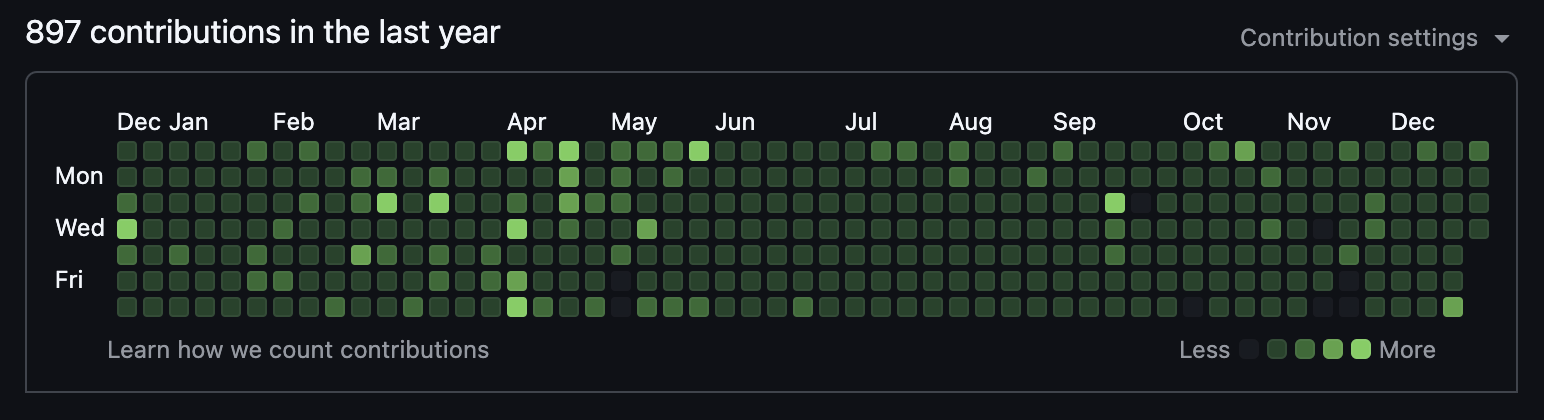
Task: Click the Oct month label
Action: pos(1203,122)
